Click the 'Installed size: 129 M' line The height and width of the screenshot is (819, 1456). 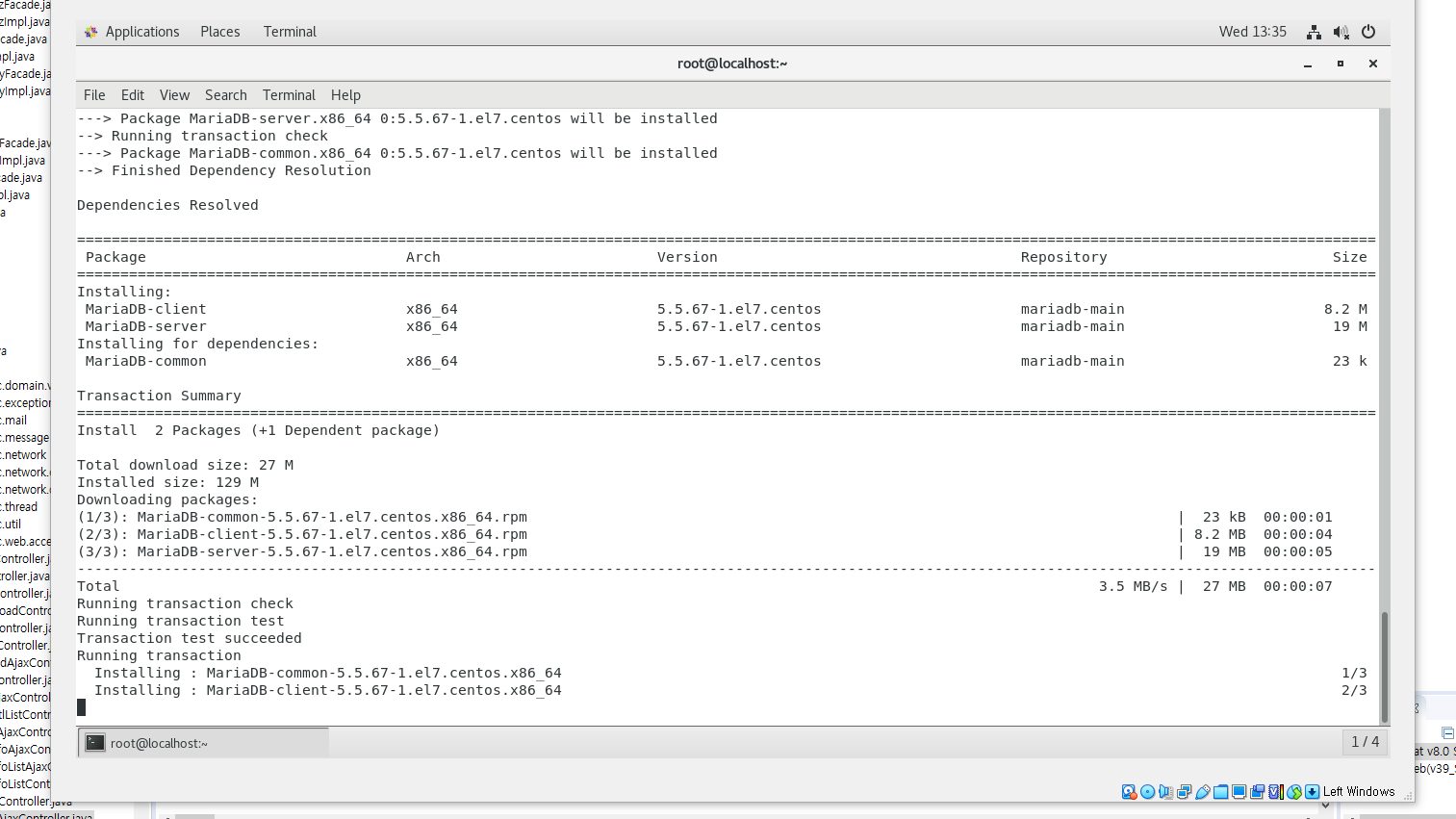pyautogui.click(x=167, y=482)
